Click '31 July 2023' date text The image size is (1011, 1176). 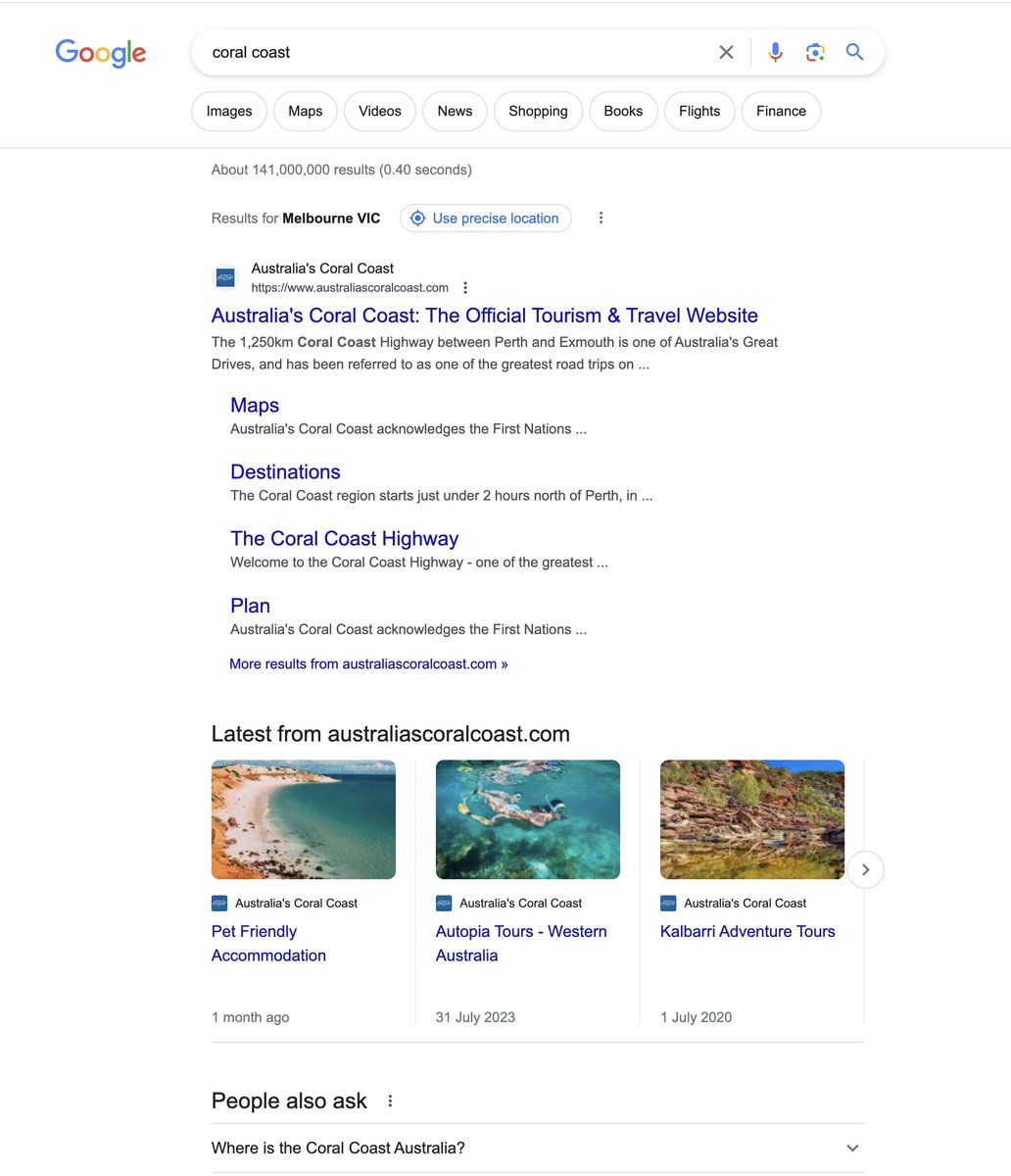475,1017
